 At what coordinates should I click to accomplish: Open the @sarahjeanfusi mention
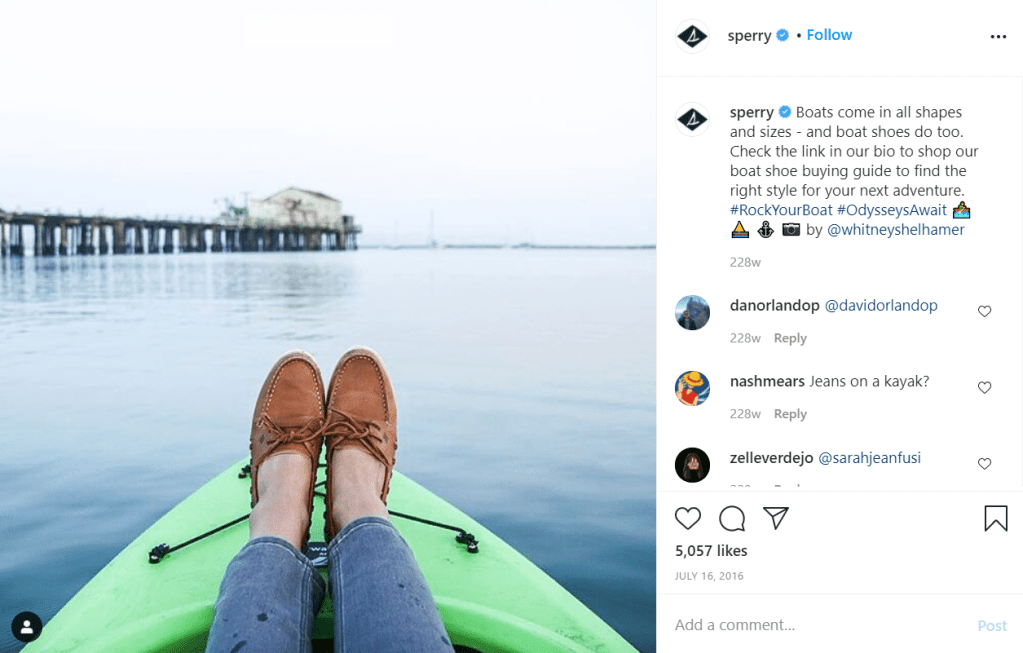(x=869, y=458)
